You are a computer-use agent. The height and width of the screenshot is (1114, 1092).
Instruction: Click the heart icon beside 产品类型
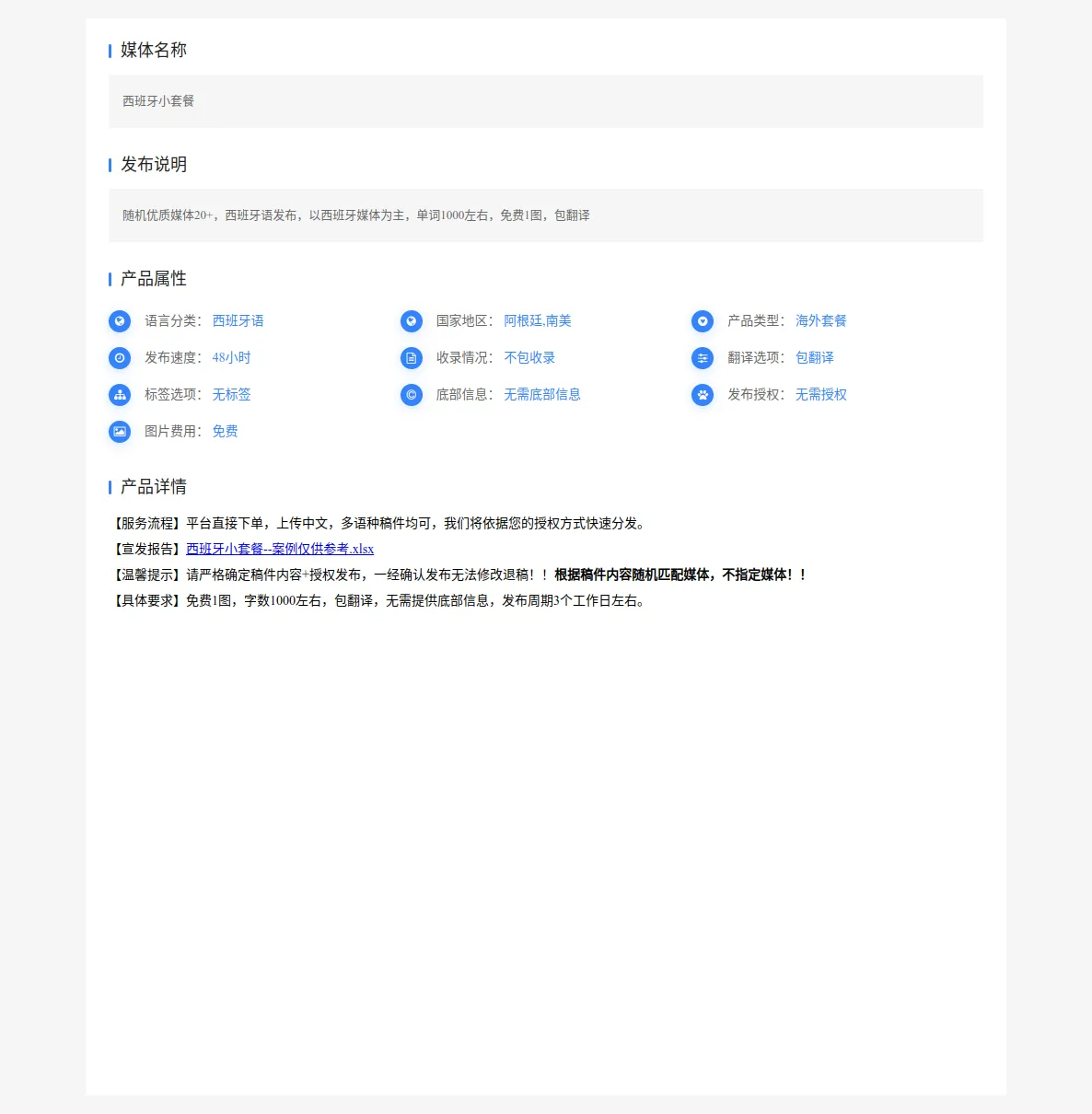click(x=703, y=321)
